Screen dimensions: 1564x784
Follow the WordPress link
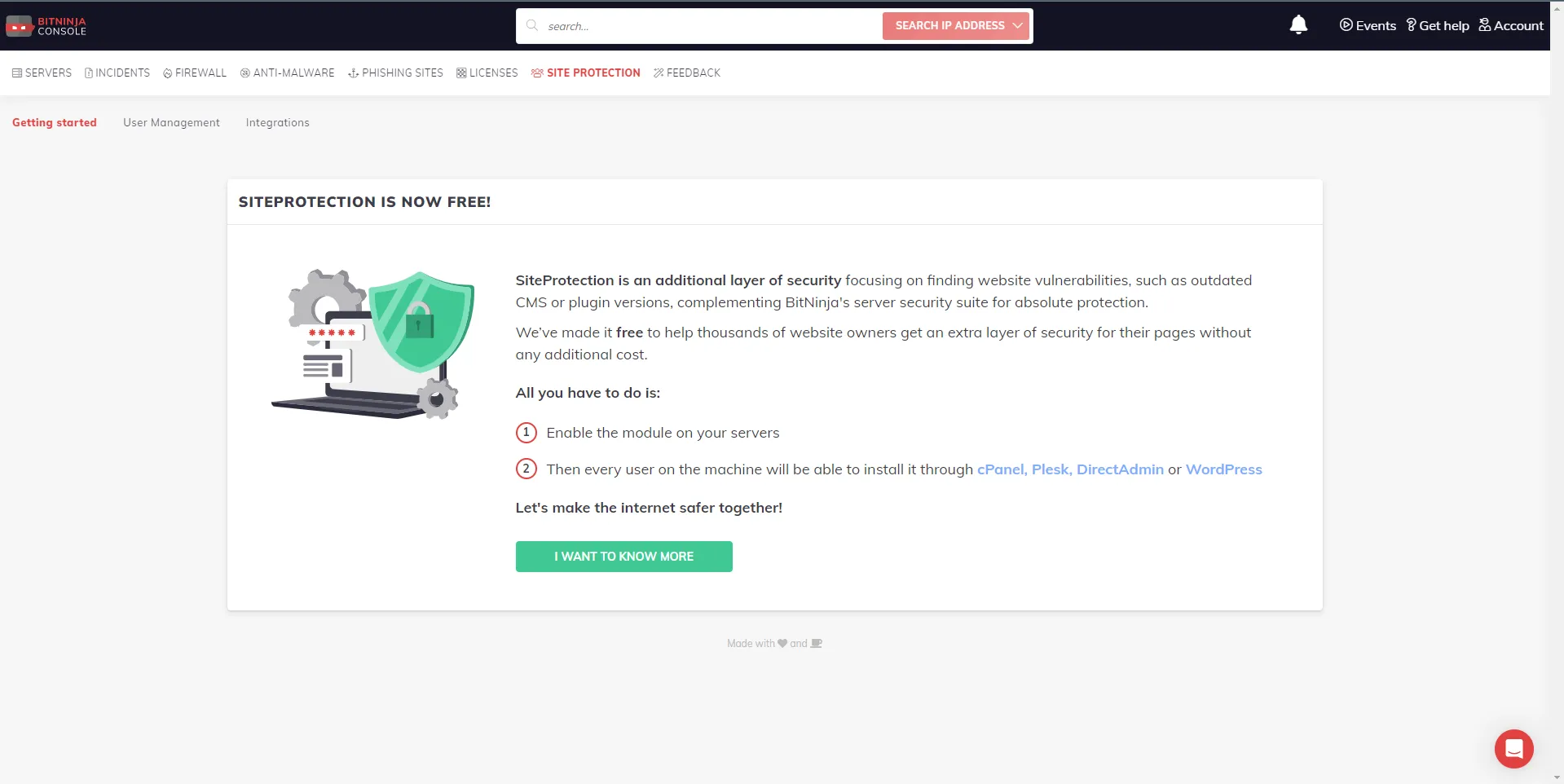(1223, 469)
